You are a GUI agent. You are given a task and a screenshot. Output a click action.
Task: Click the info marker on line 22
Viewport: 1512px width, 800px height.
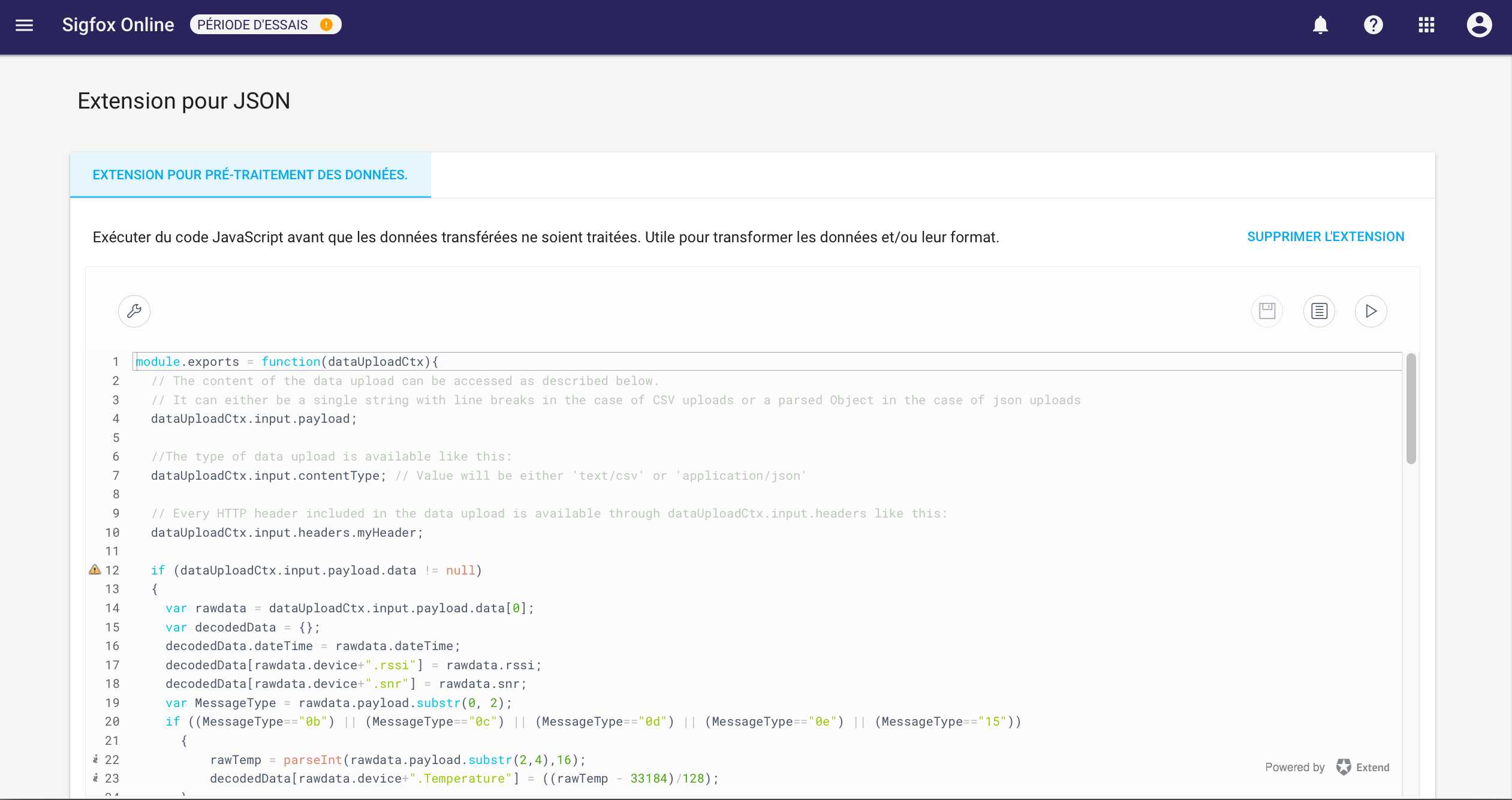click(95, 759)
